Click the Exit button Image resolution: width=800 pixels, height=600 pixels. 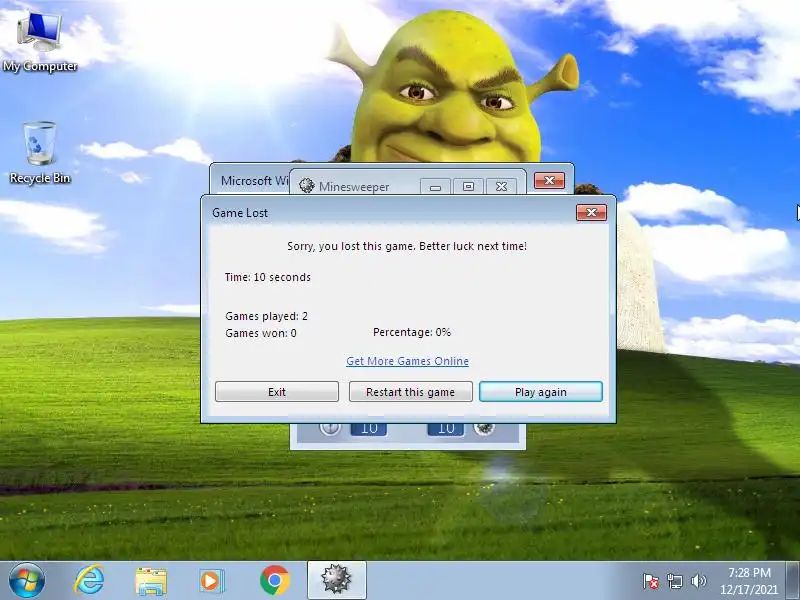click(x=277, y=392)
